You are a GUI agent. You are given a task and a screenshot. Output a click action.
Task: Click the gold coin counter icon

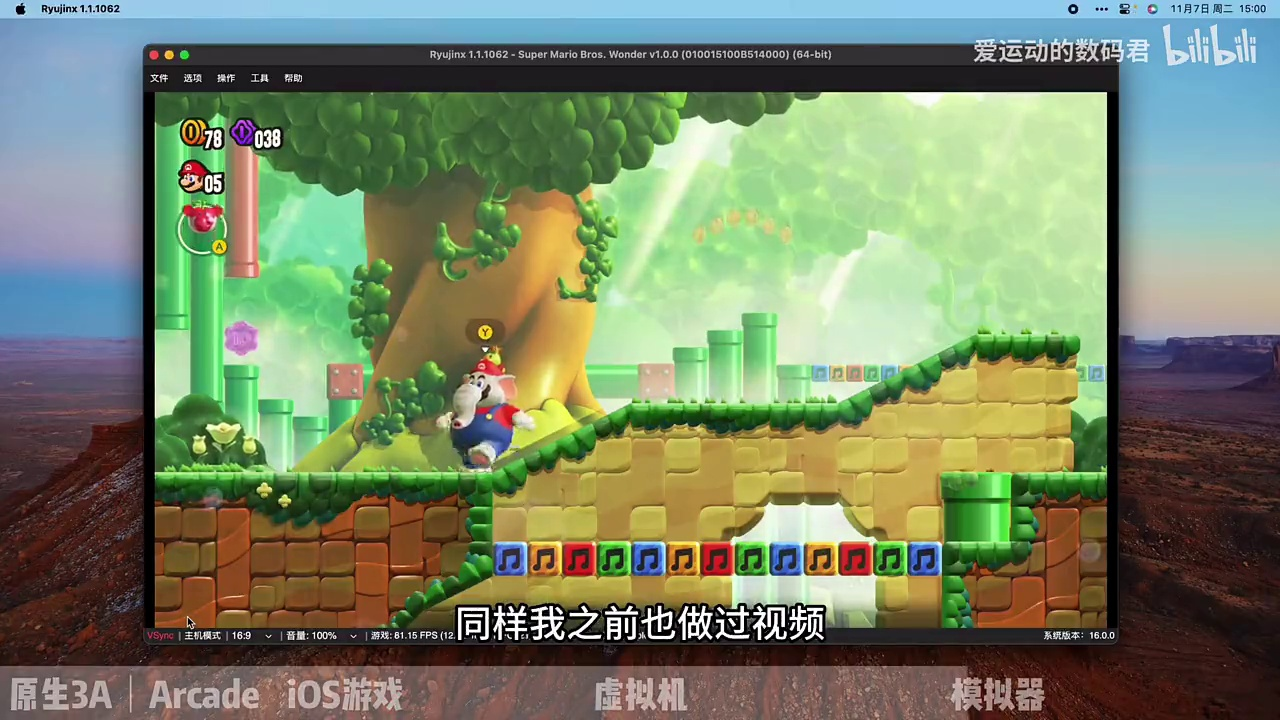click(192, 132)
